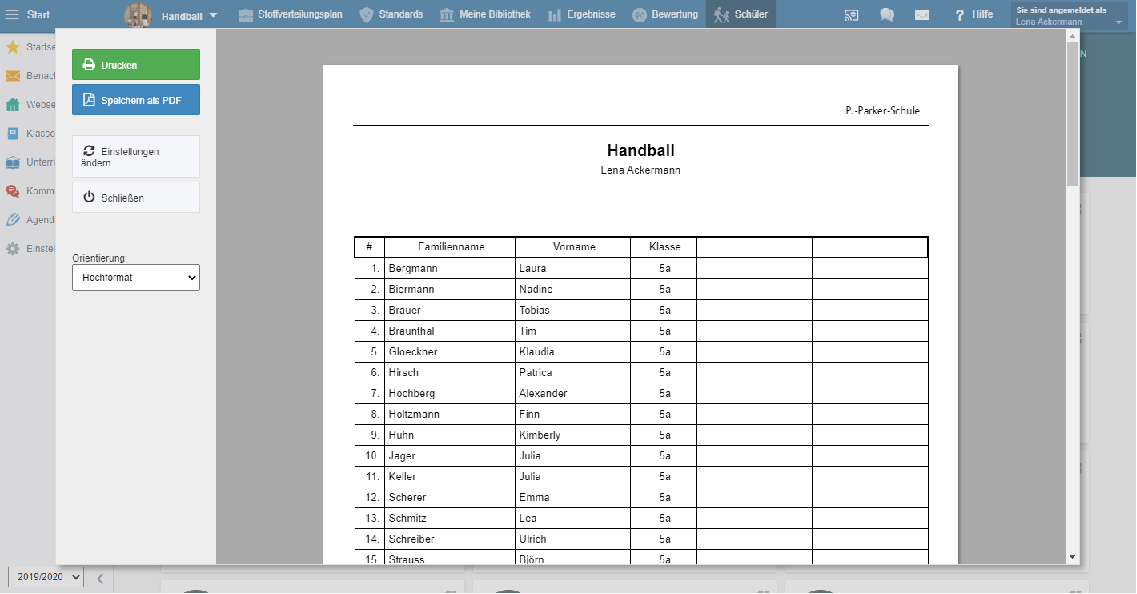Open the Benachrichtigungen envelope sidebar icon
The height and width of the screenshot is (594, 1137).
coord(12,75)
